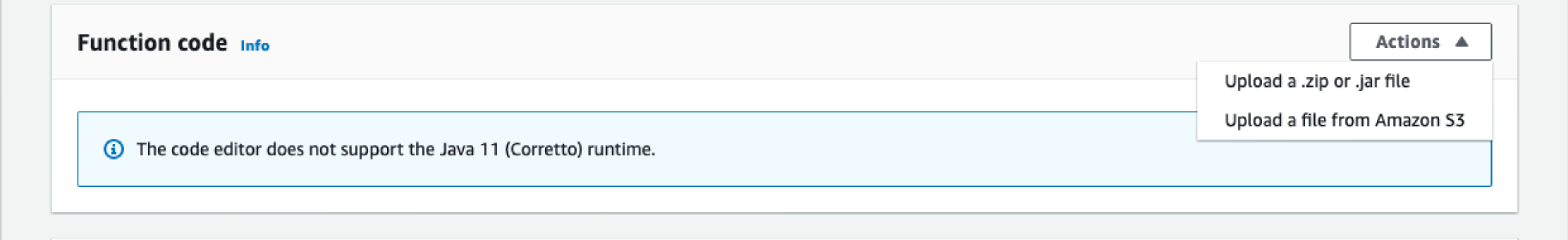Click the info circle icon in alert
Screen dimensions: 1568x240
click(x=114, y=149)
